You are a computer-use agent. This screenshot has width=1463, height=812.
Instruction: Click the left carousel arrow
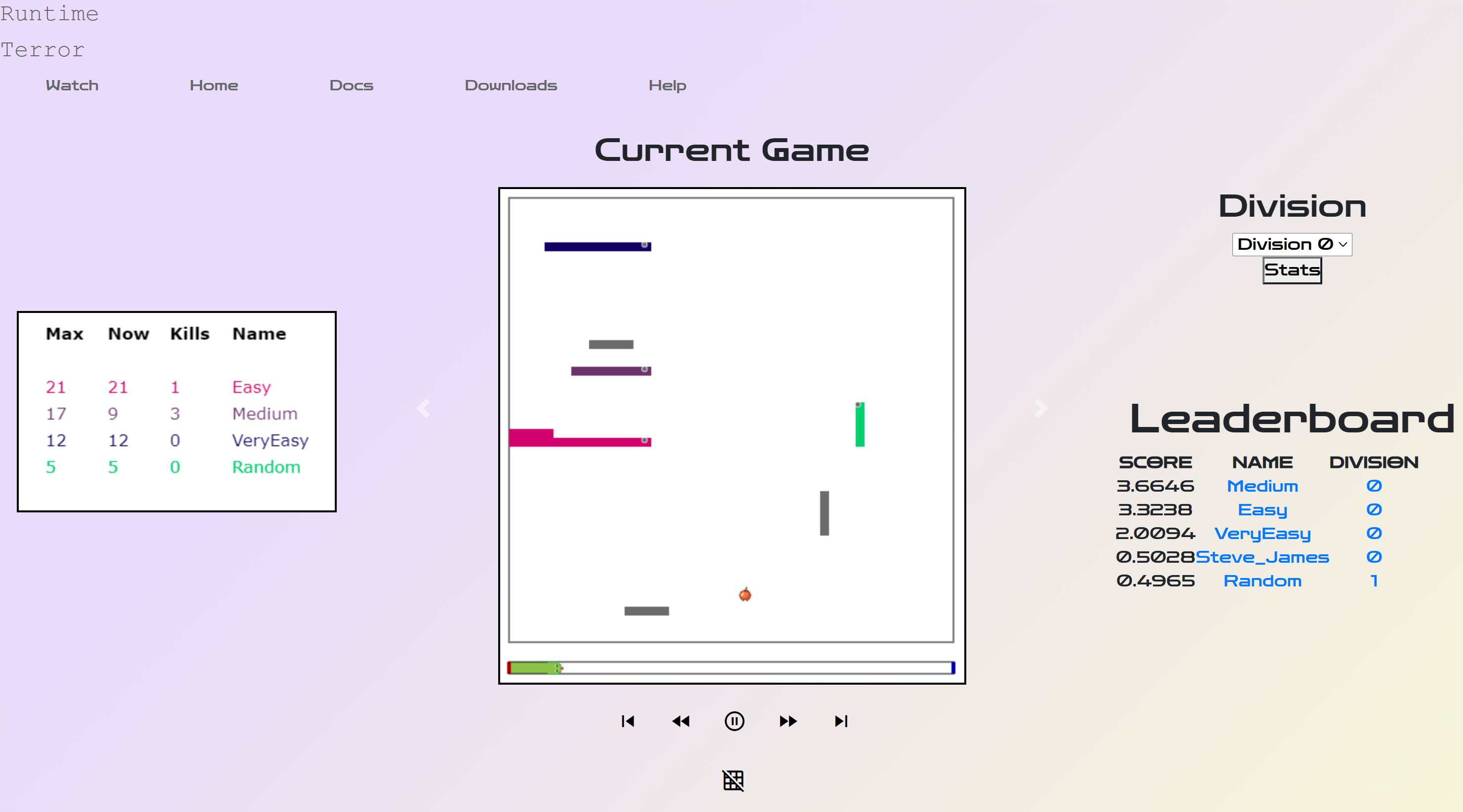tap(424, 408)
